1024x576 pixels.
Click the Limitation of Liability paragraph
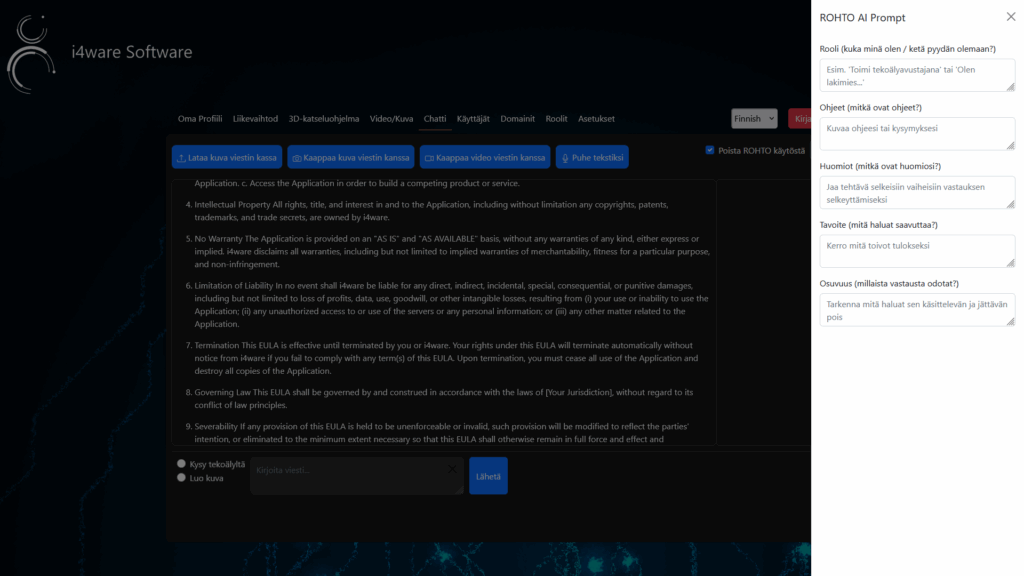[x=451, y=304]
